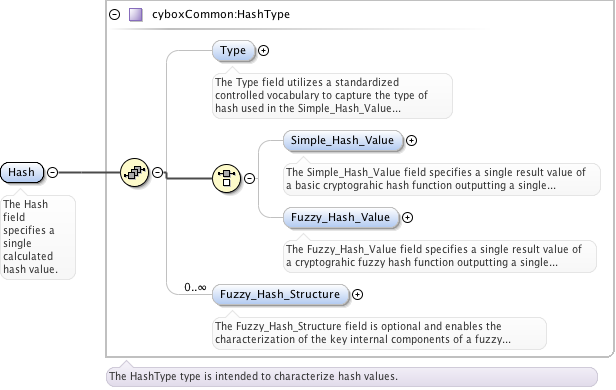Select the Simple_Hash_Value element node
Image resolution: width=616 pixels, height=390 pixels.
pos(343,141)
